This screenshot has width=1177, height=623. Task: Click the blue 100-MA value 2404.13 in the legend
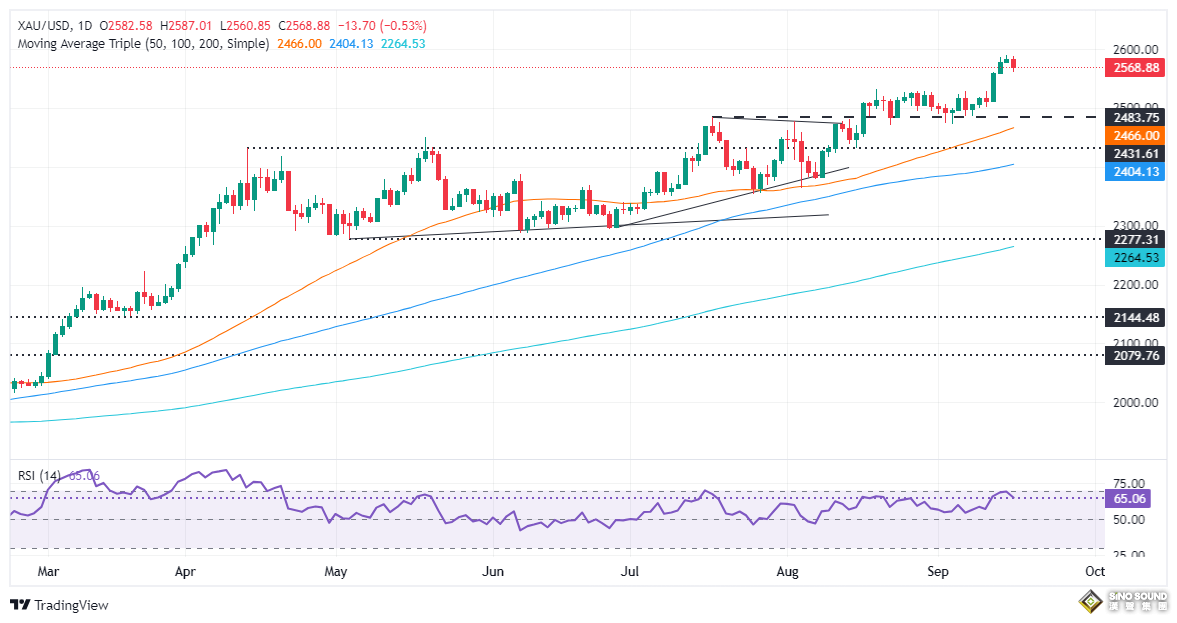(351, 44)
